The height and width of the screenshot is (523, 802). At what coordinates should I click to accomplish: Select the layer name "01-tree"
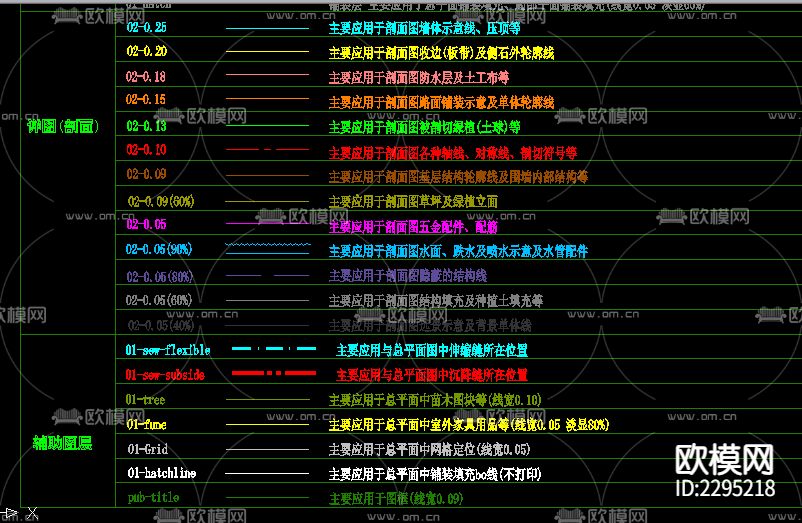click(x=146, y=399)
